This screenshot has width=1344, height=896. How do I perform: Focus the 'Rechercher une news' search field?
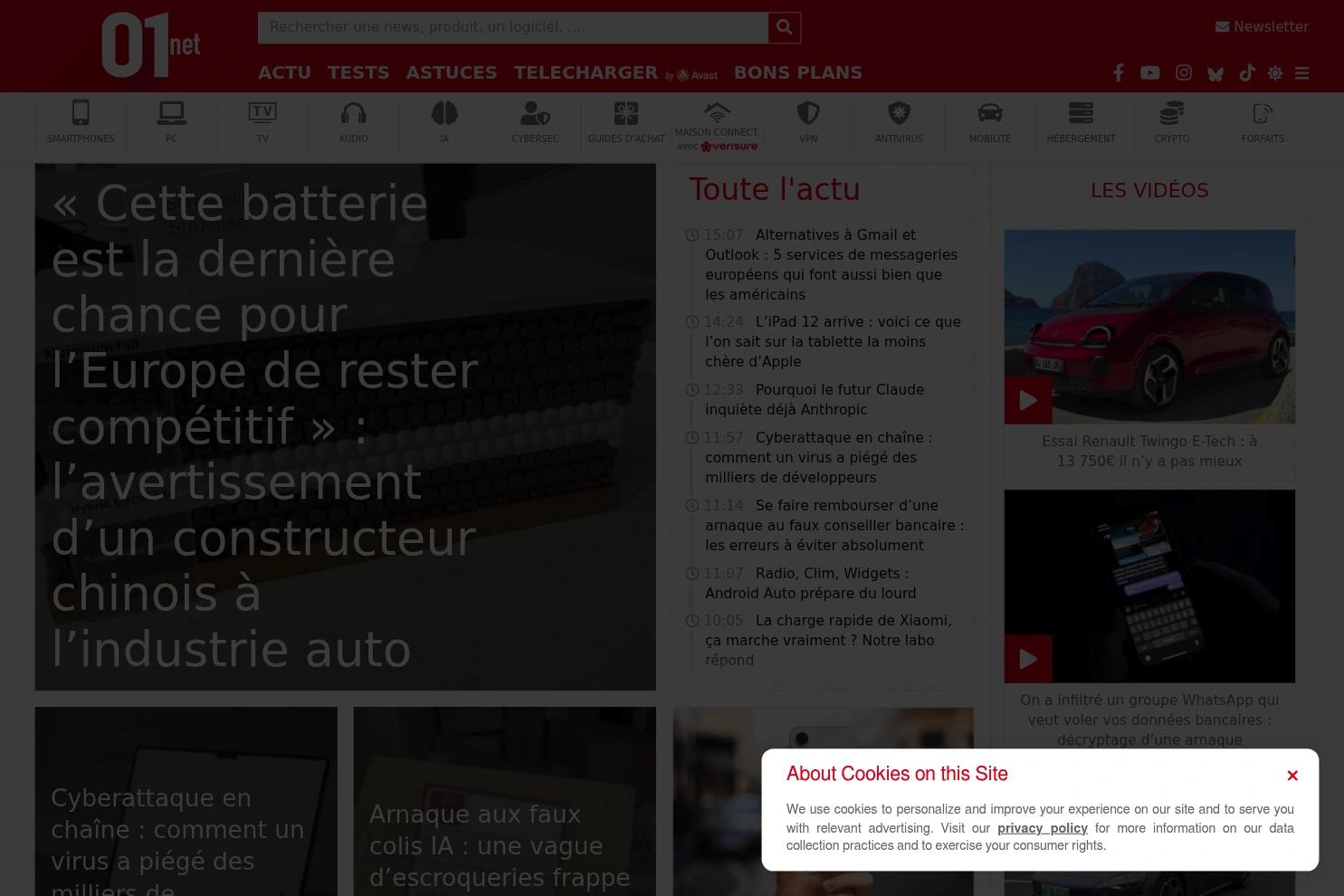513,27
